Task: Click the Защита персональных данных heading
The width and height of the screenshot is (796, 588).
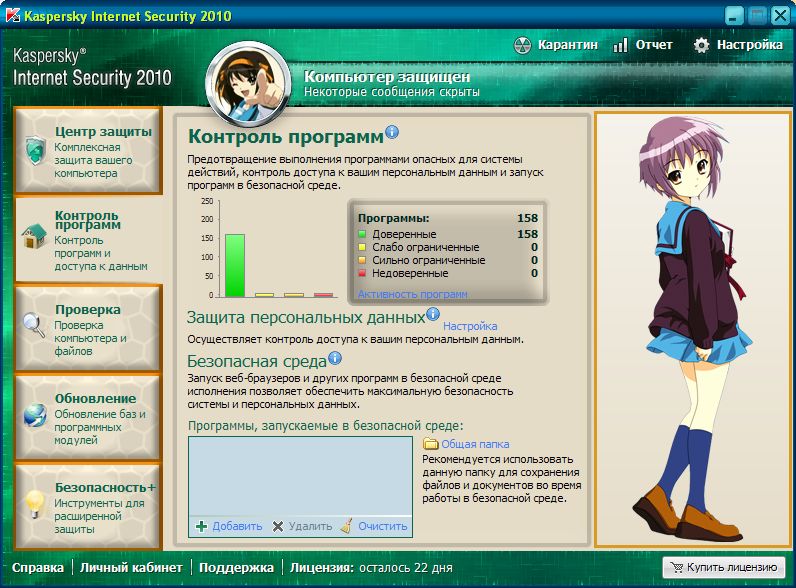Action: pyautogui.click(x=306, y=317)
